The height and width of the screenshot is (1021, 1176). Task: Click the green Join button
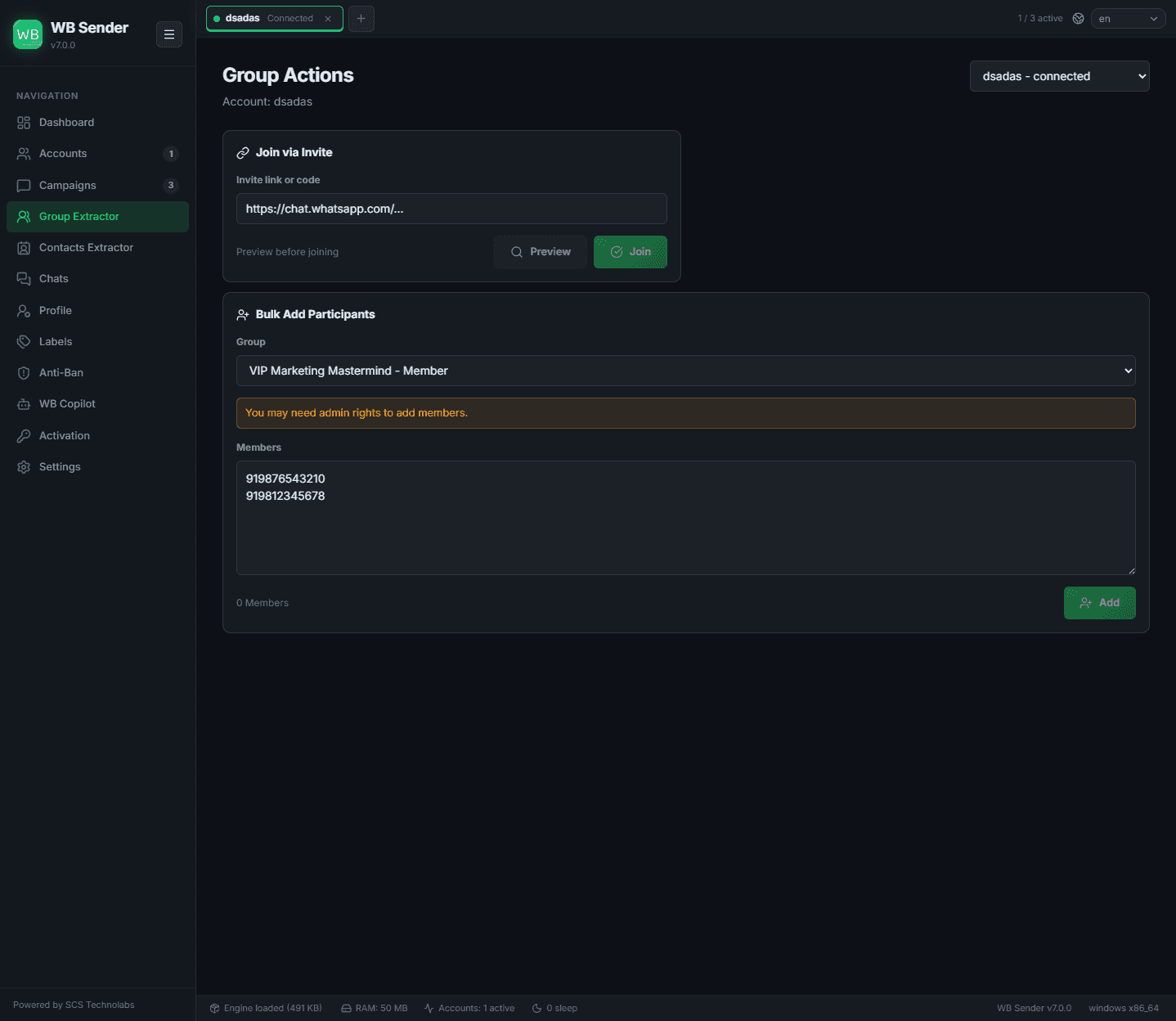point(631,252)
